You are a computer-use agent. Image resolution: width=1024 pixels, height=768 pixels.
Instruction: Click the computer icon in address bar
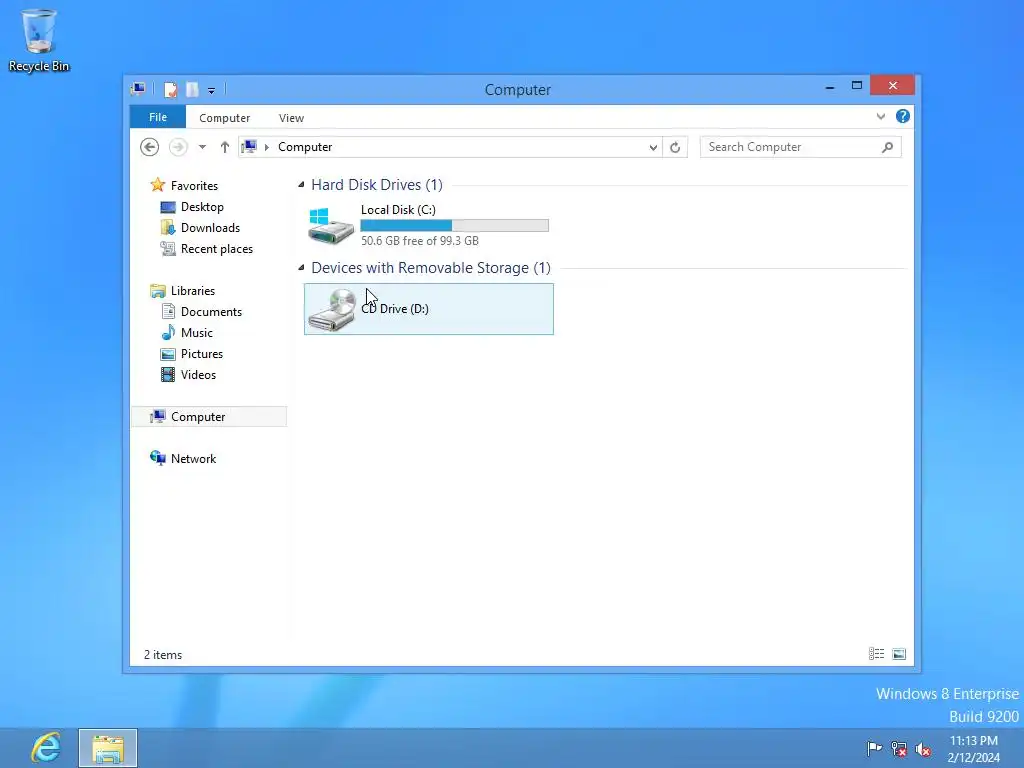pos(249,146)
